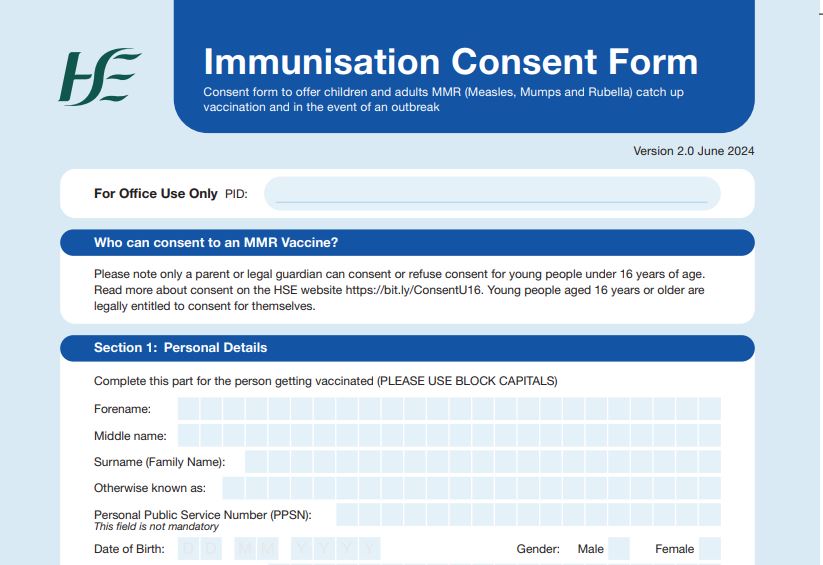823x565 pixels.
Task: Click the Date of Birth year boxes
Action: point(335,549)
